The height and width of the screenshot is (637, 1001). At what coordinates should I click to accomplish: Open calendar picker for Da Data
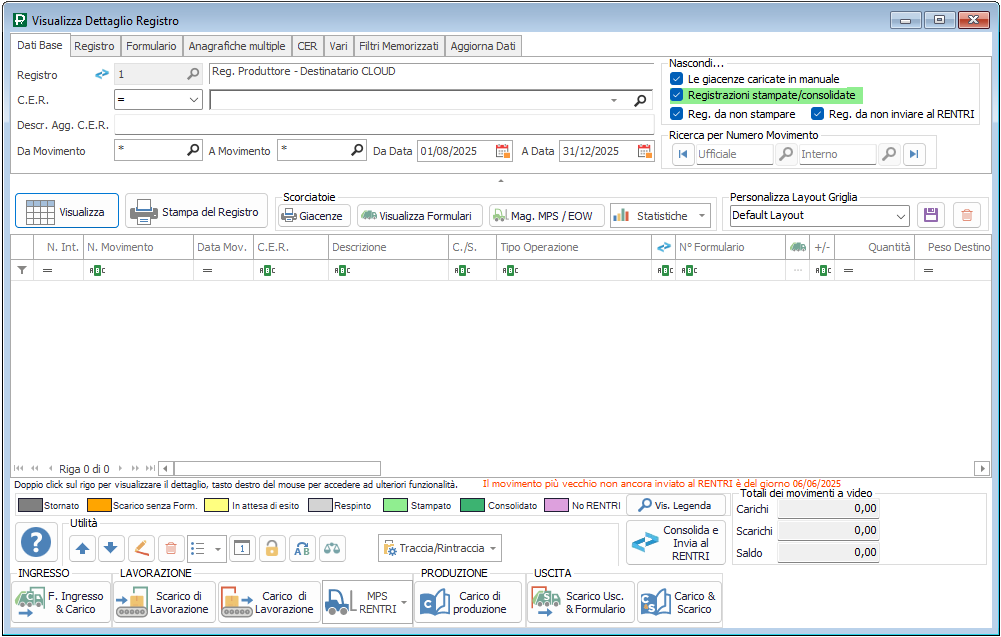(x=503, y=151)
